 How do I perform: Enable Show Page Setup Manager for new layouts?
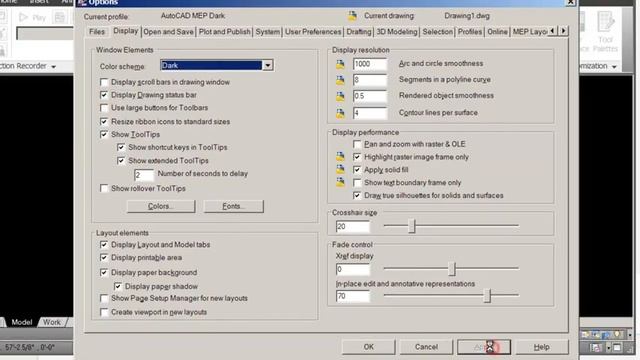pos(104,298)
